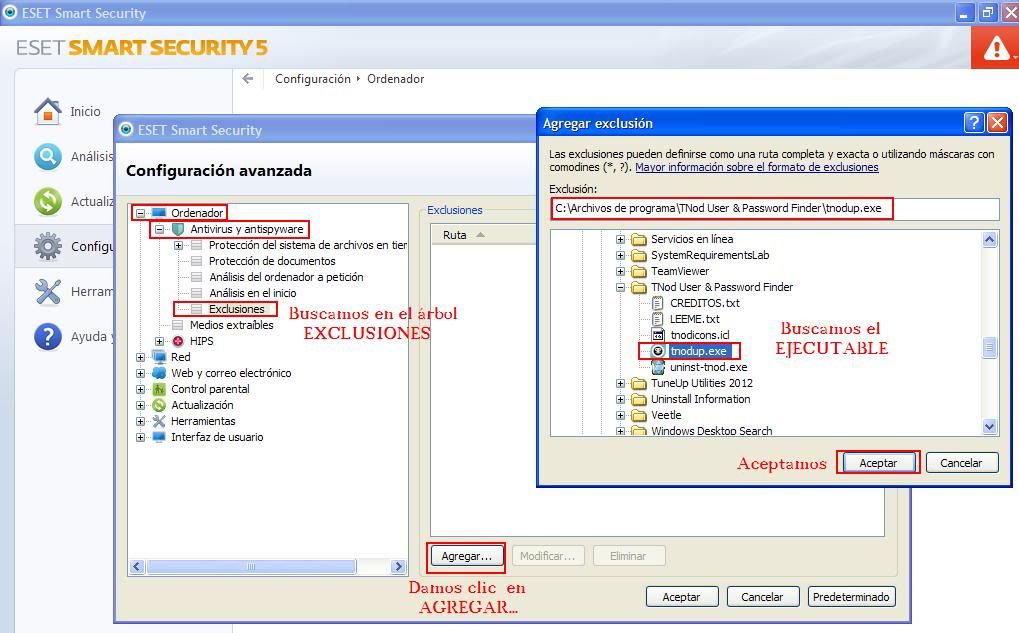Select Protección de documentos tree item
Viewport: 1019px width, 633px height.
272,261
